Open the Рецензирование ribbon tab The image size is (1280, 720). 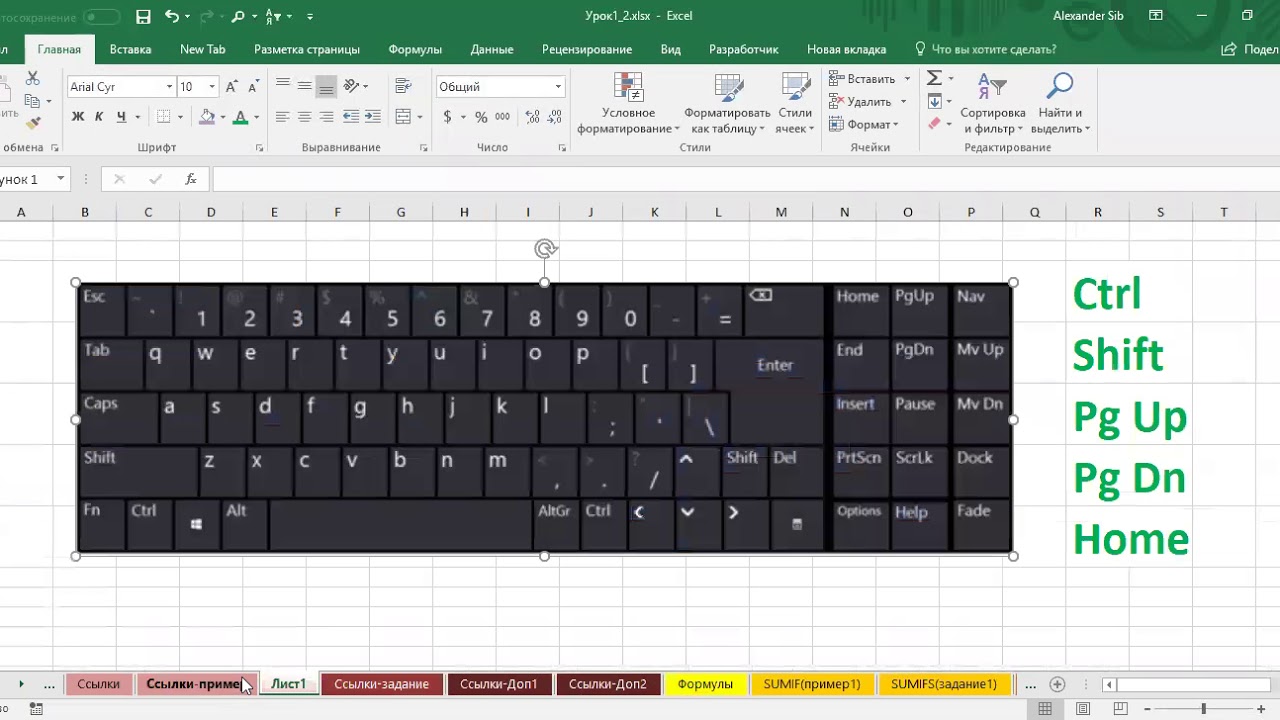[x=587, y=49]
